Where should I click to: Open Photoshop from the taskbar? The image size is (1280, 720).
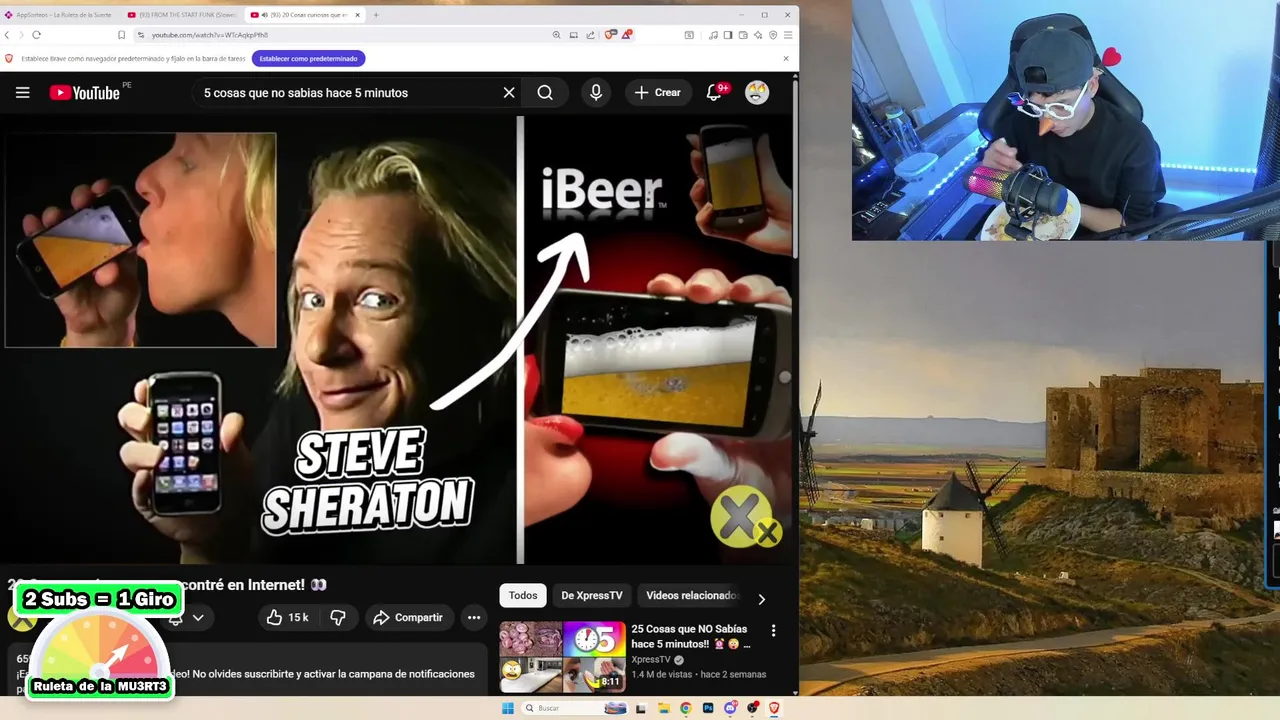(708, 708)
